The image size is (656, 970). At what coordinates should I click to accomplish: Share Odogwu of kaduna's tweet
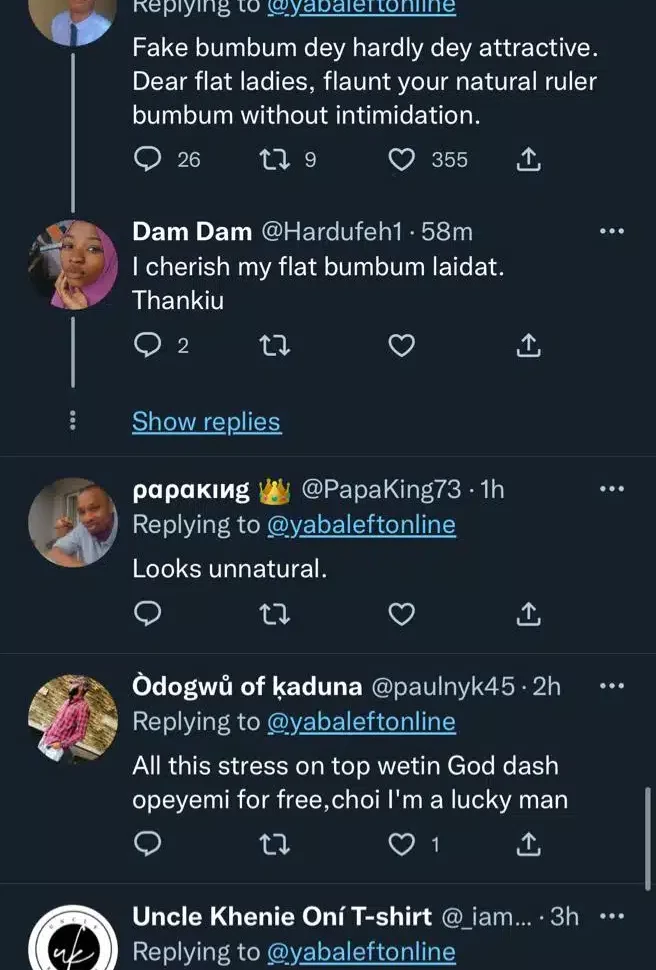pos(528,846)
